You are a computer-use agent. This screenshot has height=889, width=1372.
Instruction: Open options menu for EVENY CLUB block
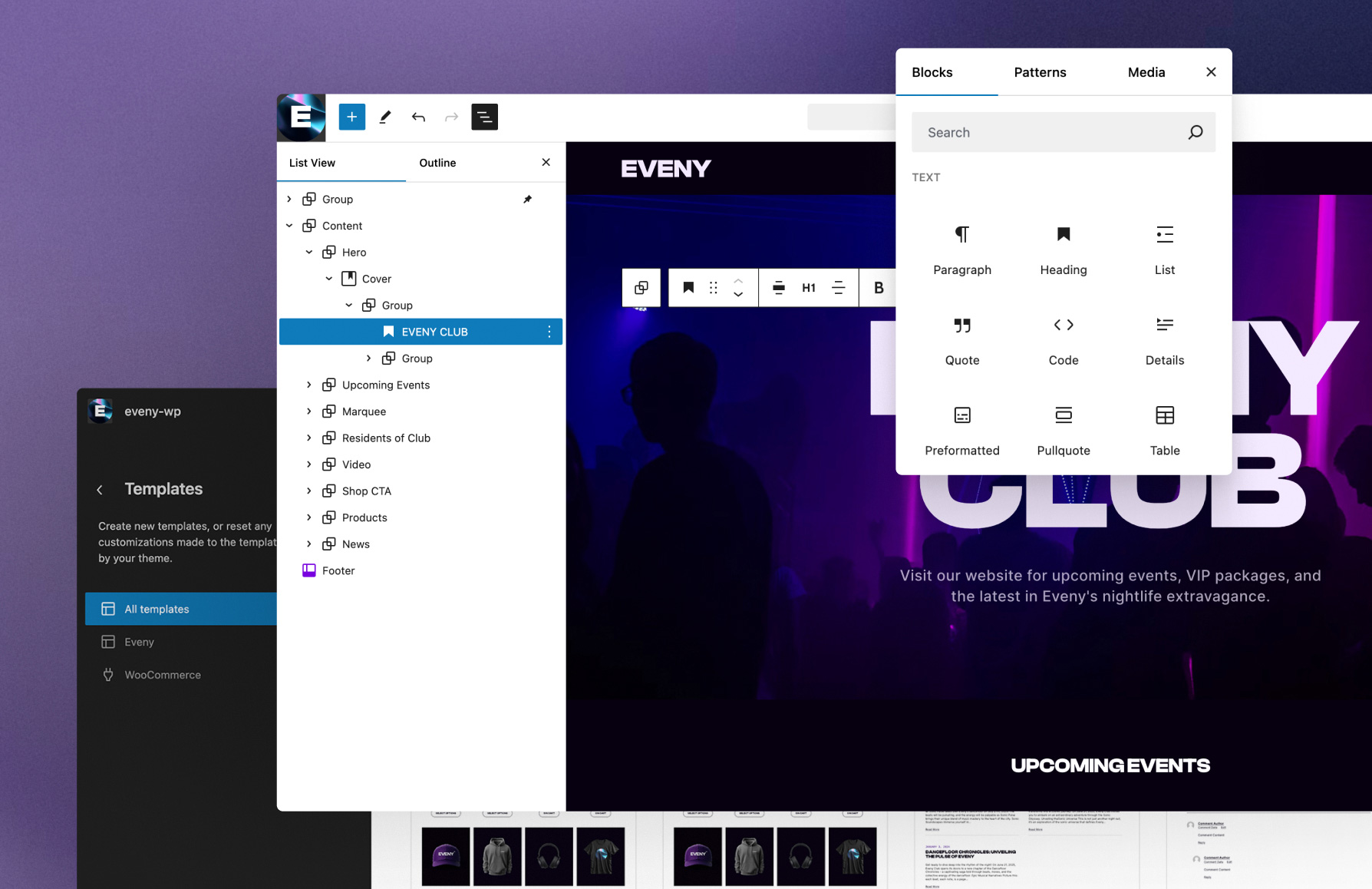click(x=549, y=331)
